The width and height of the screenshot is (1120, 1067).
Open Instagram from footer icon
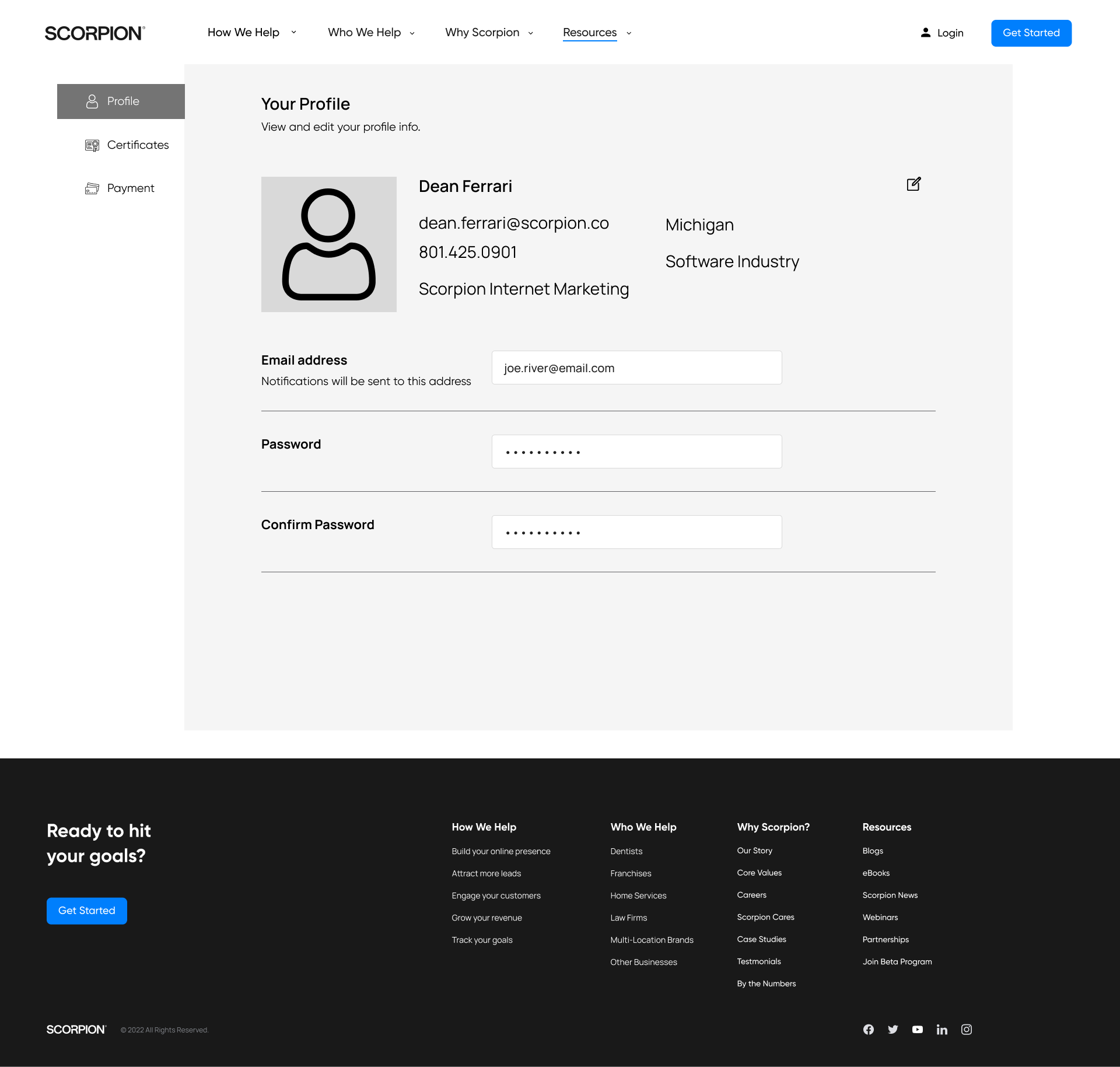point(967,1030)
